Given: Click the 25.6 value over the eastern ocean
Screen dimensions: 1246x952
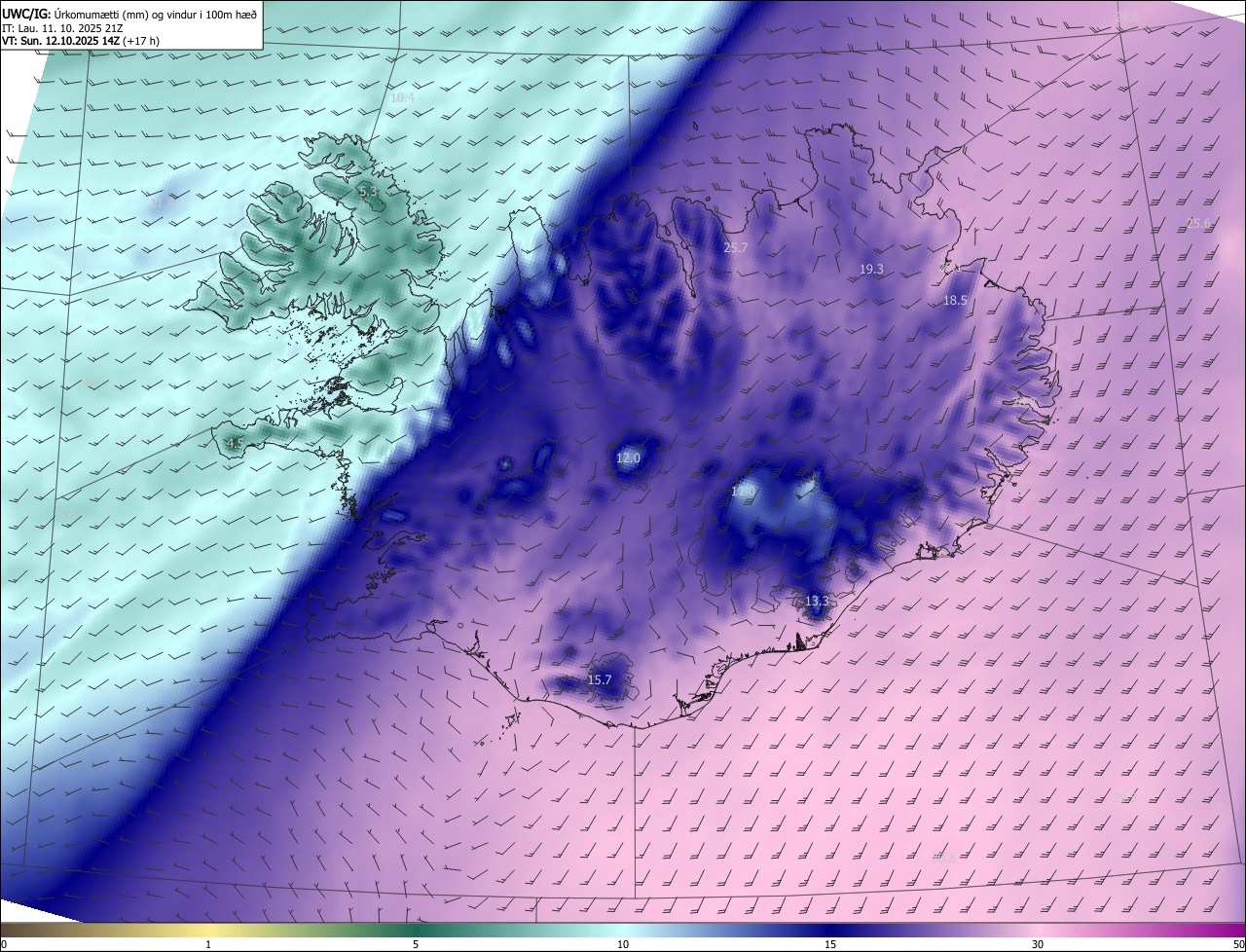Looking at the screenshot, I should click(1199, 223).
